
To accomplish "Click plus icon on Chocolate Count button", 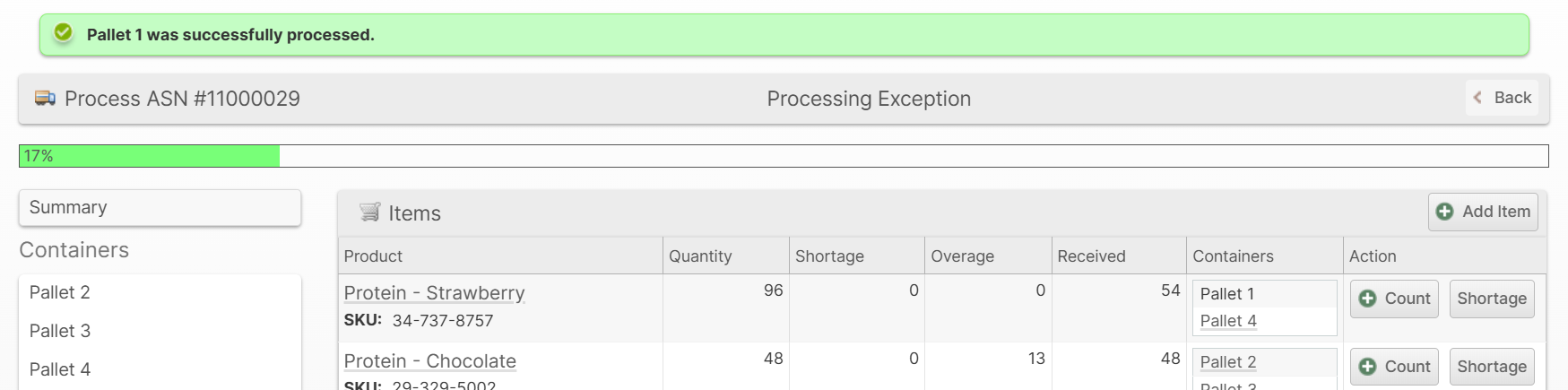I will coord(1367,367).
